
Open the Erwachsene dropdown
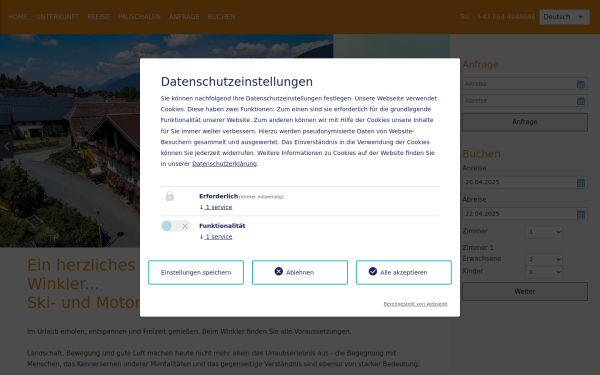click(543, 259)
